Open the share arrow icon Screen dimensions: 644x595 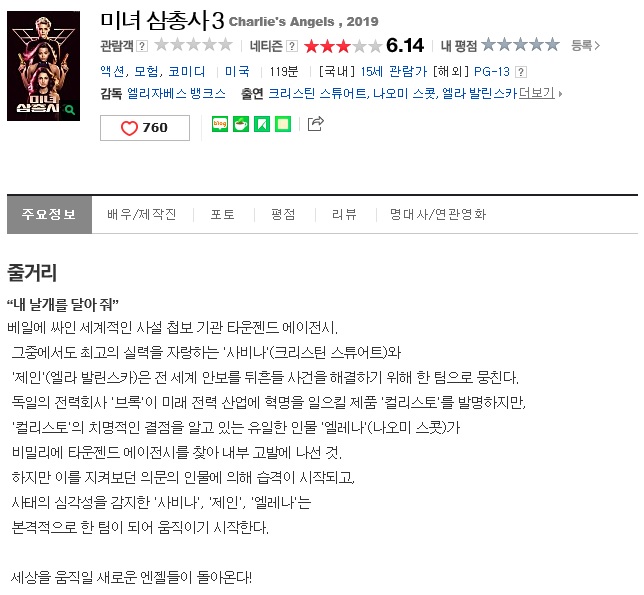(x=316, y=124)
